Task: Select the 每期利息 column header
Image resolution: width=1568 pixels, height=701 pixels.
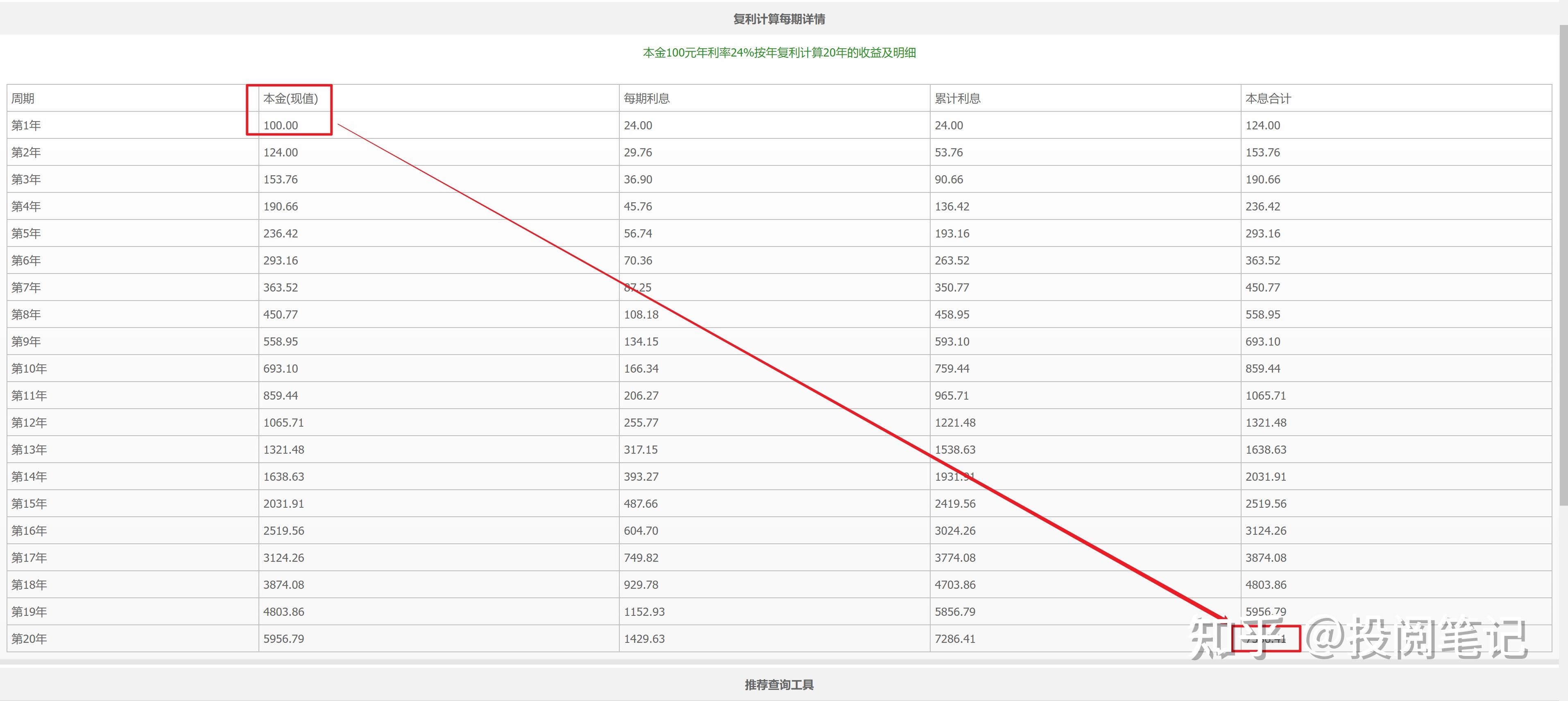Action: pyautogui.click(x=646, y=99)
